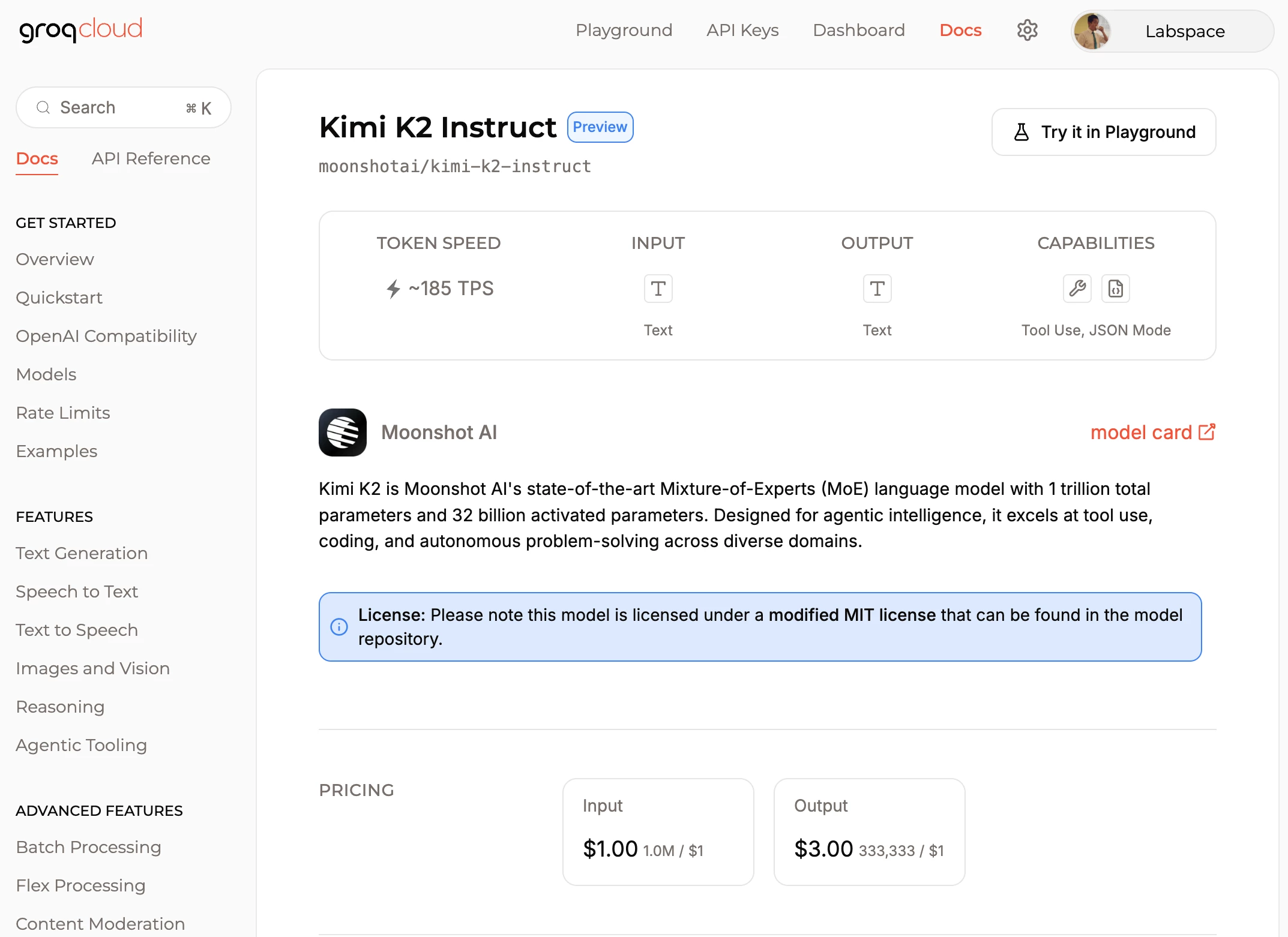1288x937 pixels.
Task: Open the Overview docs page
Action: coord(55,260)
